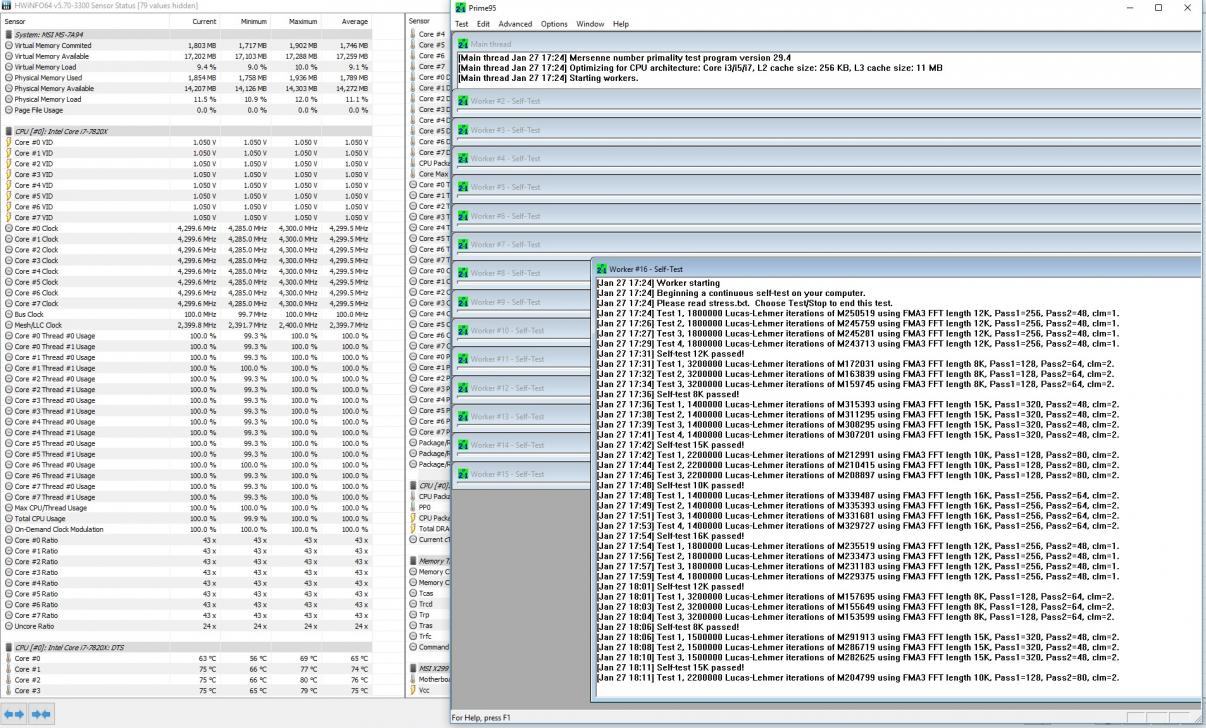
Task: Click the Worker #3 - Self-Test window icon
Action: click(463, 130)
